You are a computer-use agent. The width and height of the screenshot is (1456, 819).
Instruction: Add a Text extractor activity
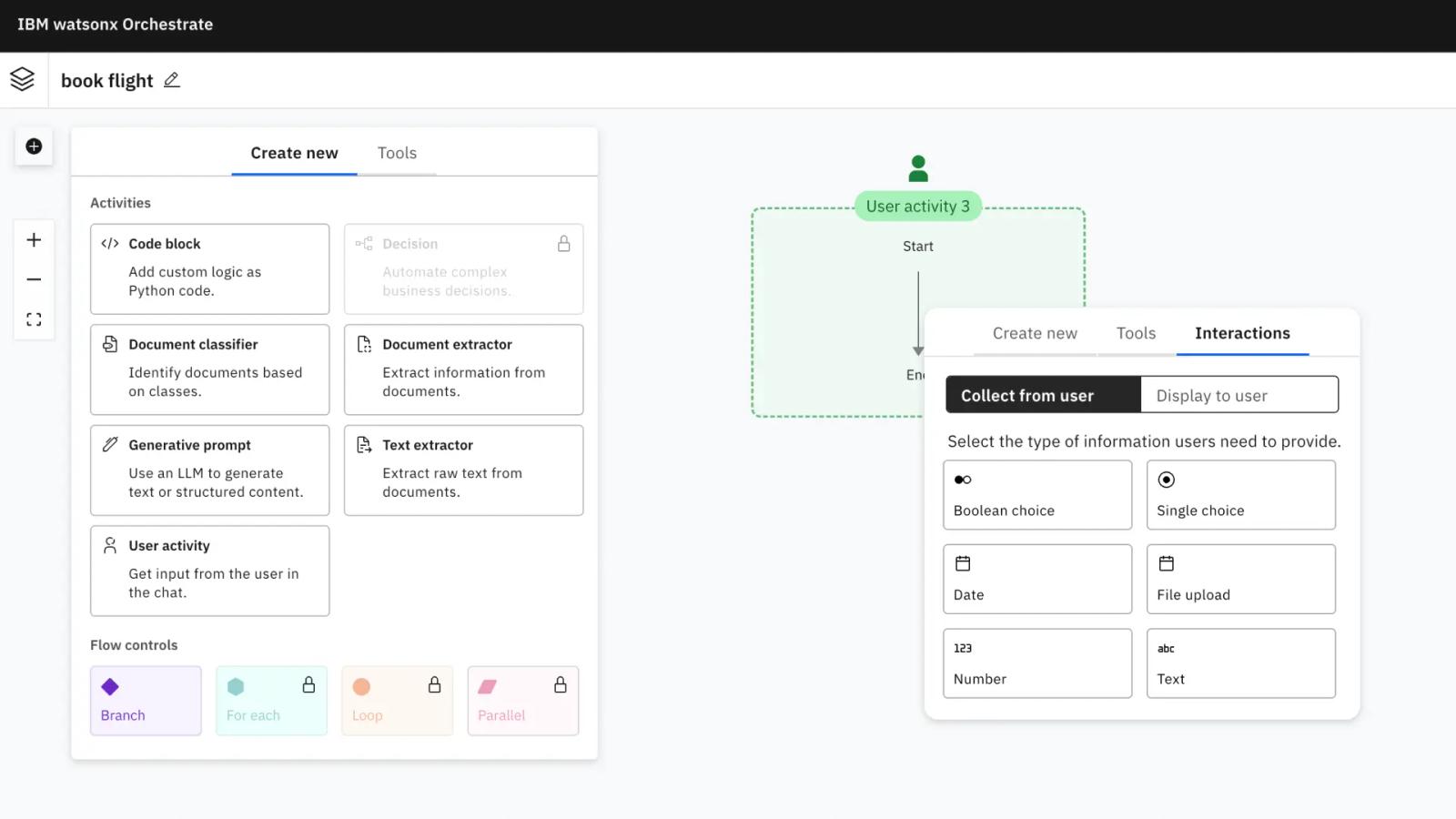click(x=463, y=470)
